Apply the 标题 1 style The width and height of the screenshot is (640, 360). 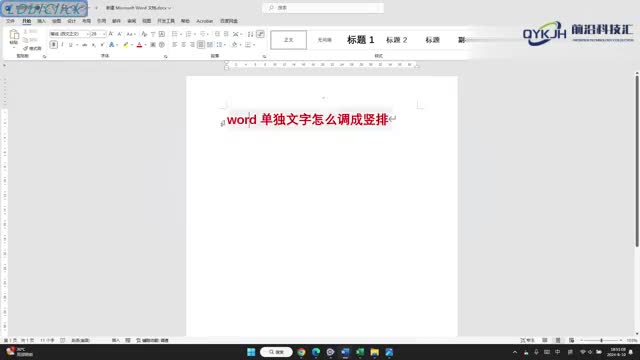click(360, 40)
